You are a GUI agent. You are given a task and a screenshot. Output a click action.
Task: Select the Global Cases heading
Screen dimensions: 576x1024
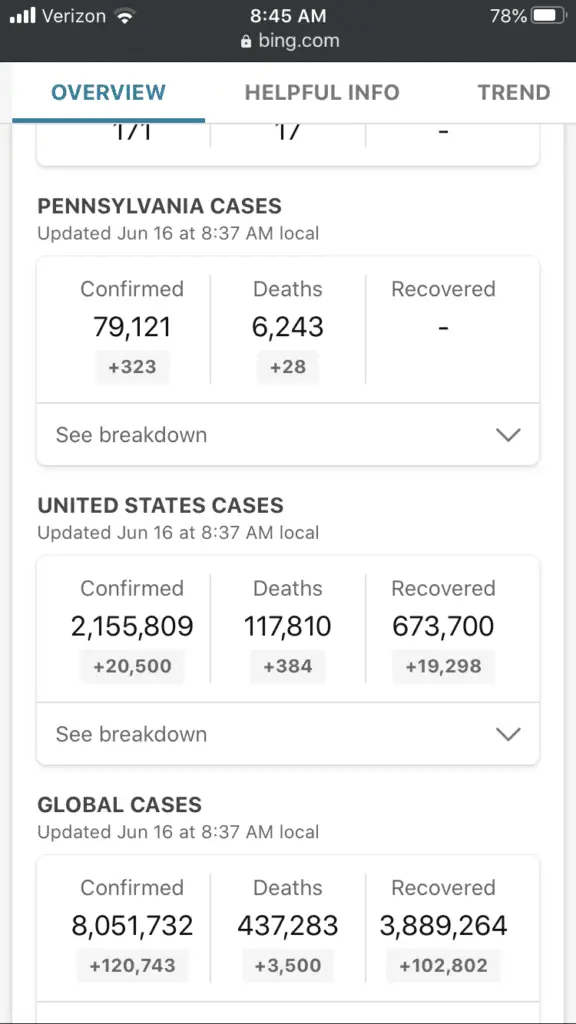point(120,805)
